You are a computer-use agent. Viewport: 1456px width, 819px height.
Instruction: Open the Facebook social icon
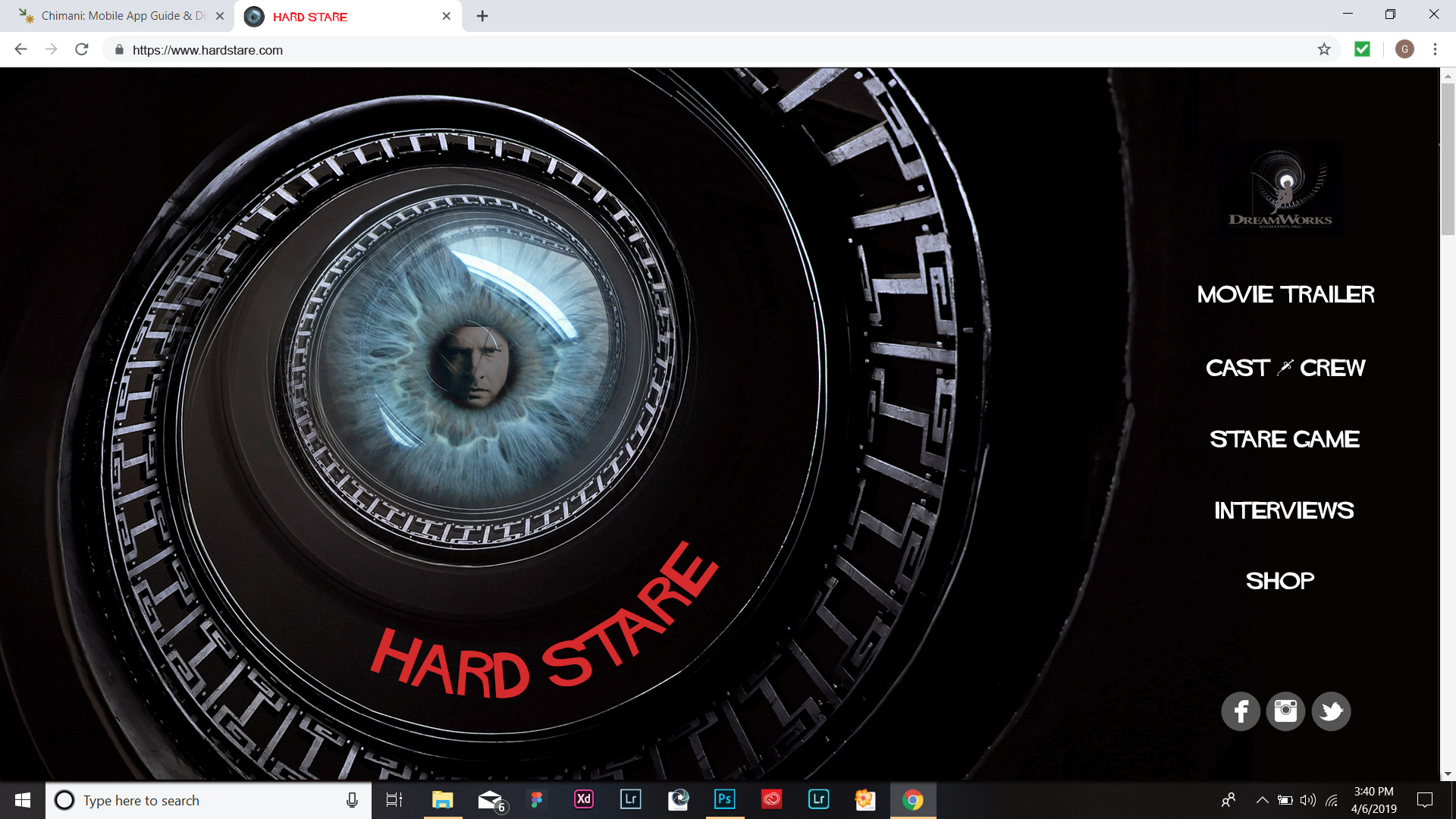tap(1241, 711)
